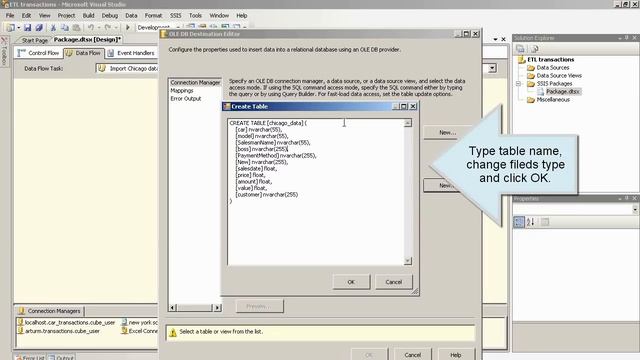The height and width of the screenshot is (360, 640).
Task: Click the page list scroll right arrow
Action: 218,307
